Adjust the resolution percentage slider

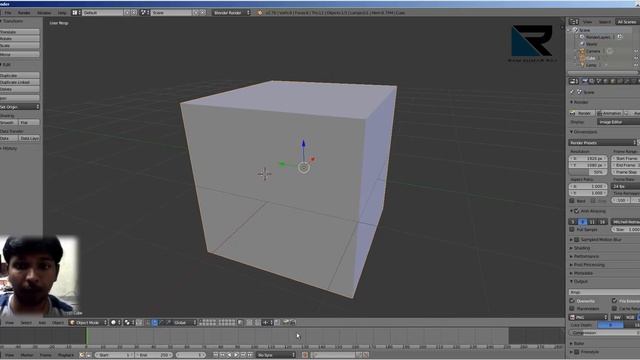588,172
